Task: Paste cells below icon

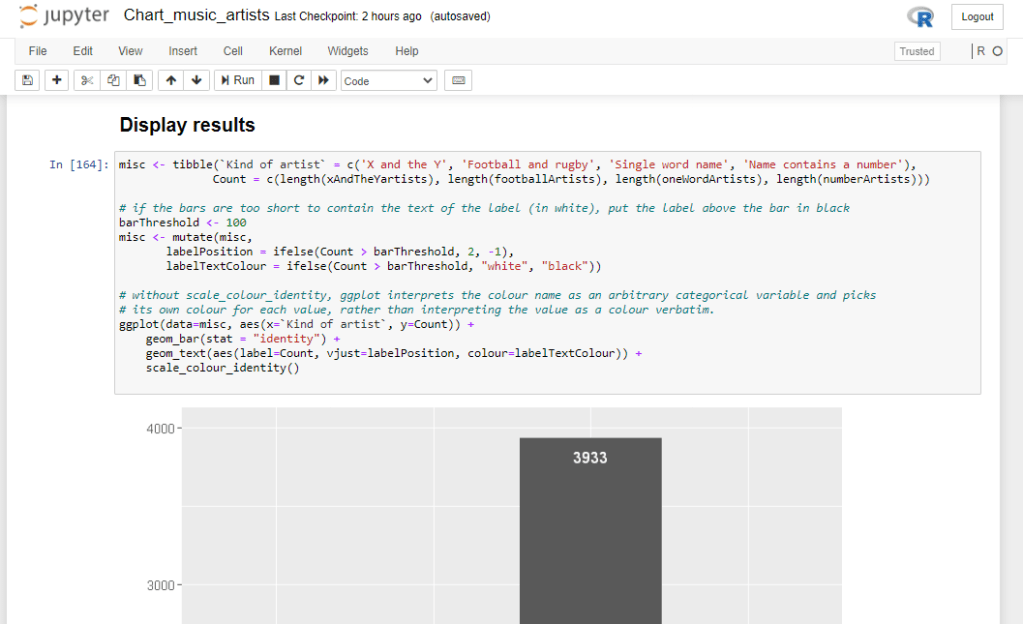Action: (140, 80)
